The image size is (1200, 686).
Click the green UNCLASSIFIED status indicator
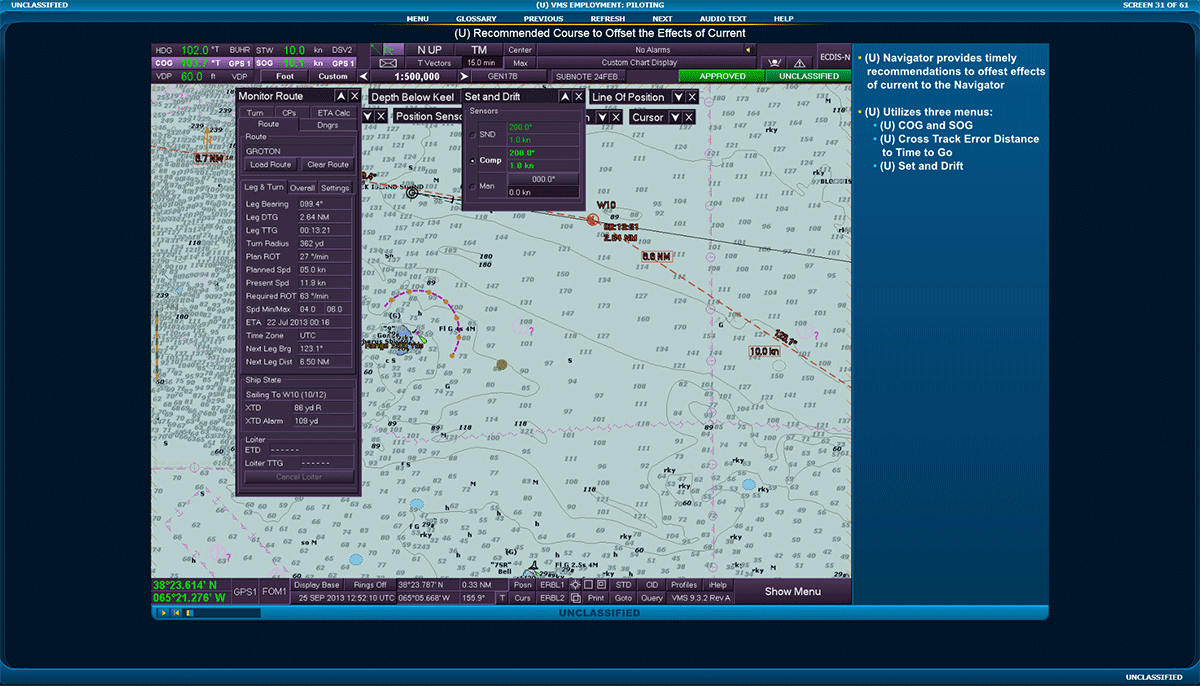[808, 76]
